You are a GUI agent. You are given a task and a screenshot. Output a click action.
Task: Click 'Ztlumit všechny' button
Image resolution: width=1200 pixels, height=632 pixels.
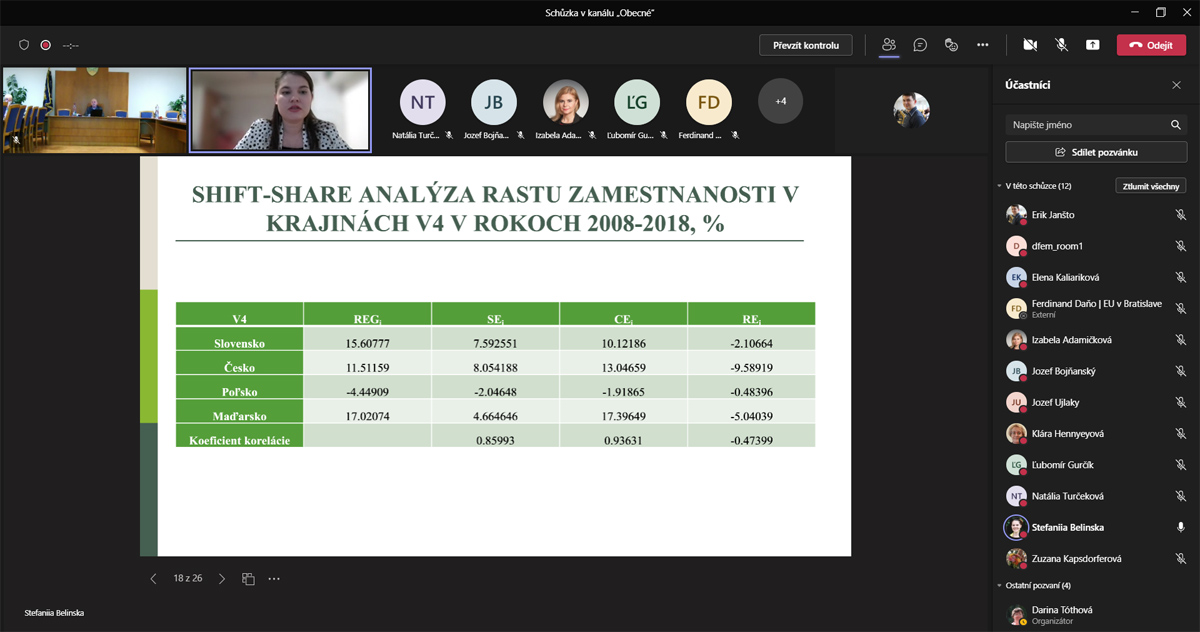click(x=1151, y=186)
